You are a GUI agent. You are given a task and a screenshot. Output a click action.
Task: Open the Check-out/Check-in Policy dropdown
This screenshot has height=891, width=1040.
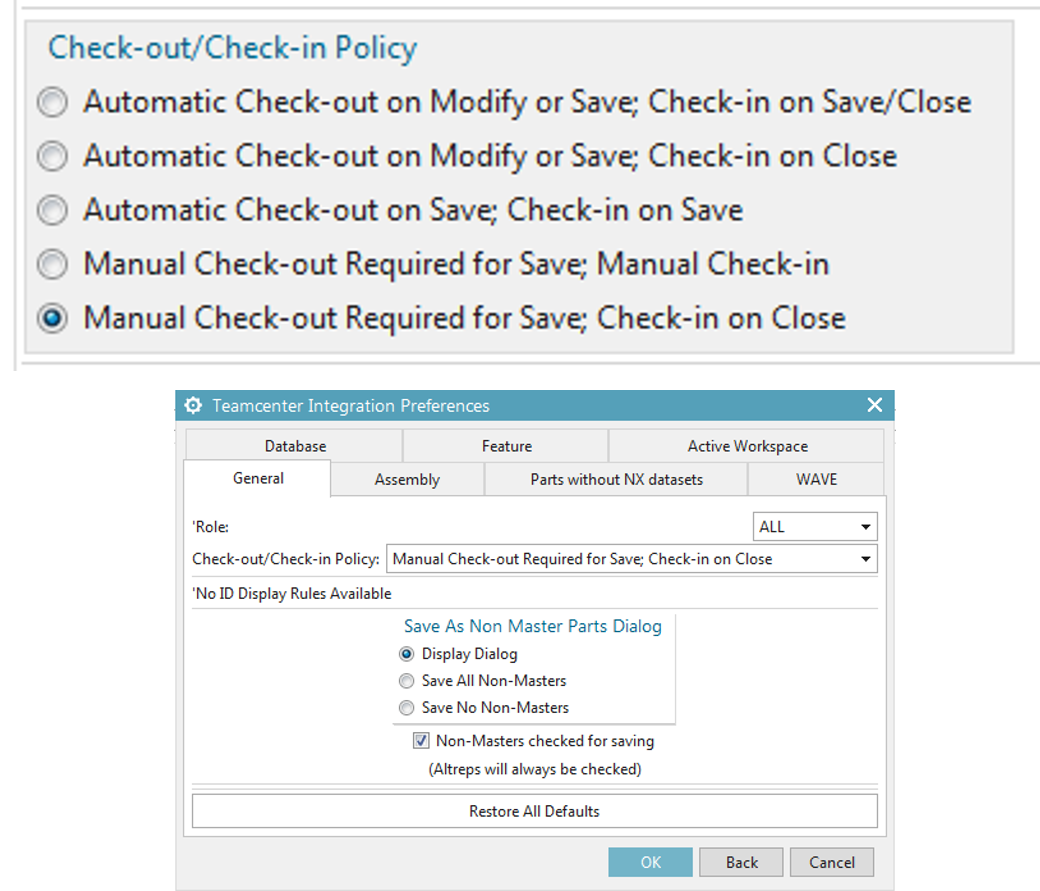(864, 559)
